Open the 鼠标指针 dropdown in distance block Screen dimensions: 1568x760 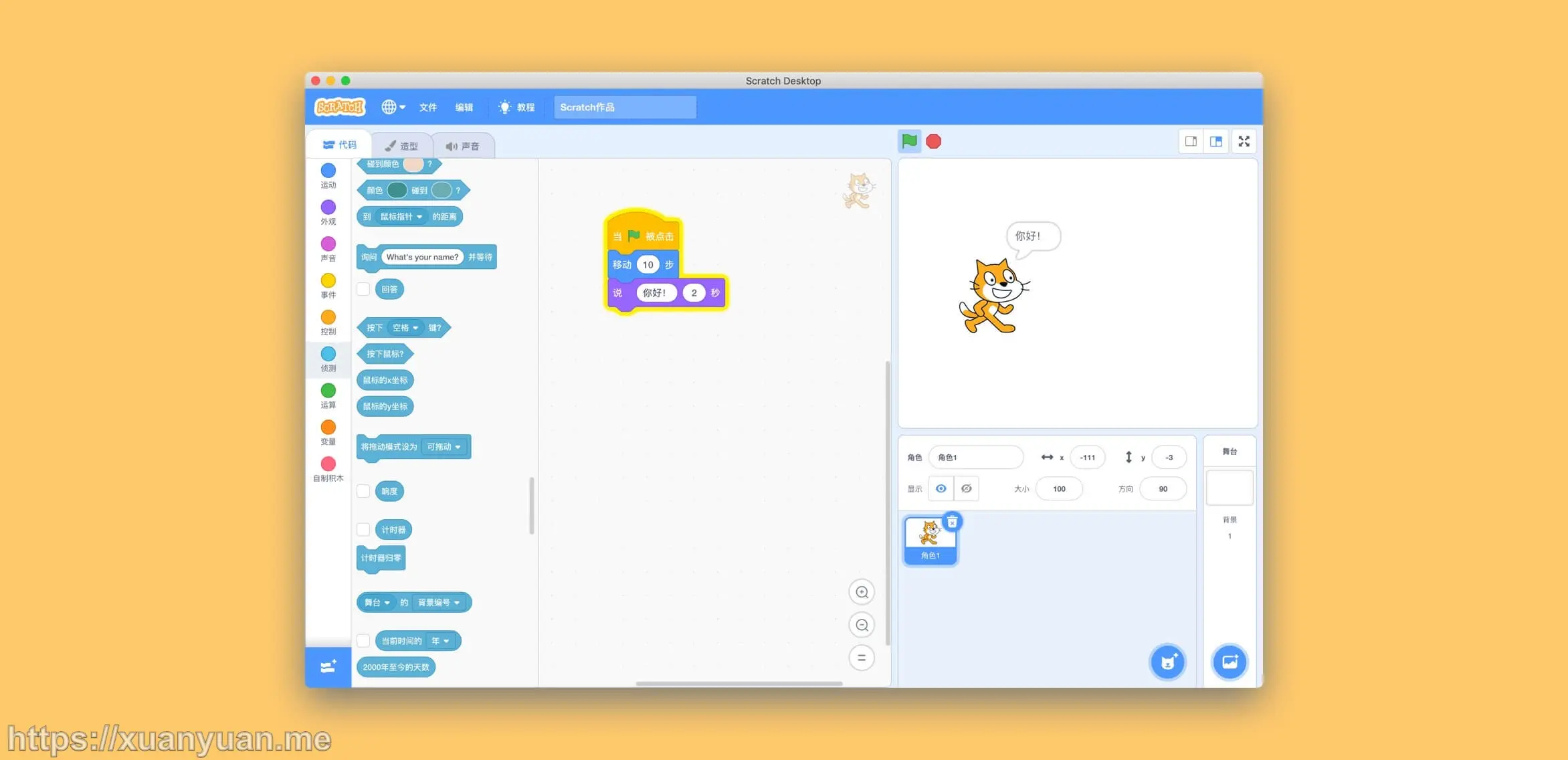pyautogui.click(x=401, y=217)
